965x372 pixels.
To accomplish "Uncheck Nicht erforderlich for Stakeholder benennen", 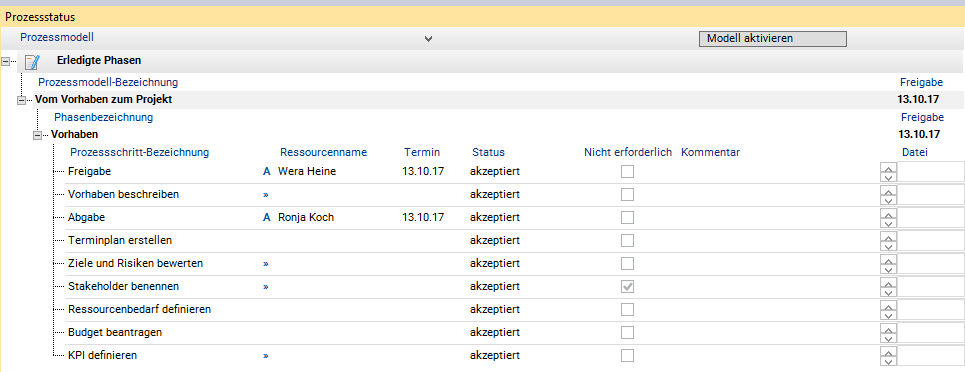I will (627, 286).
